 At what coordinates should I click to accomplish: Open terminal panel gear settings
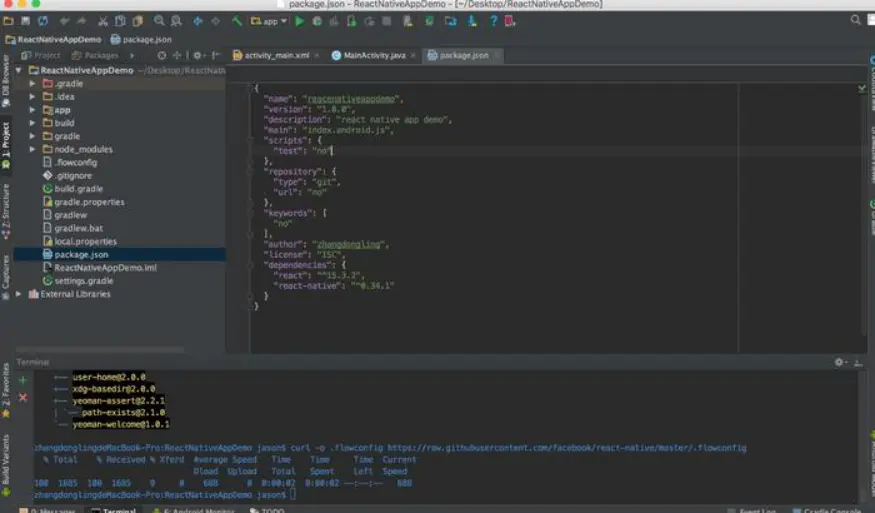click(840, 362)
